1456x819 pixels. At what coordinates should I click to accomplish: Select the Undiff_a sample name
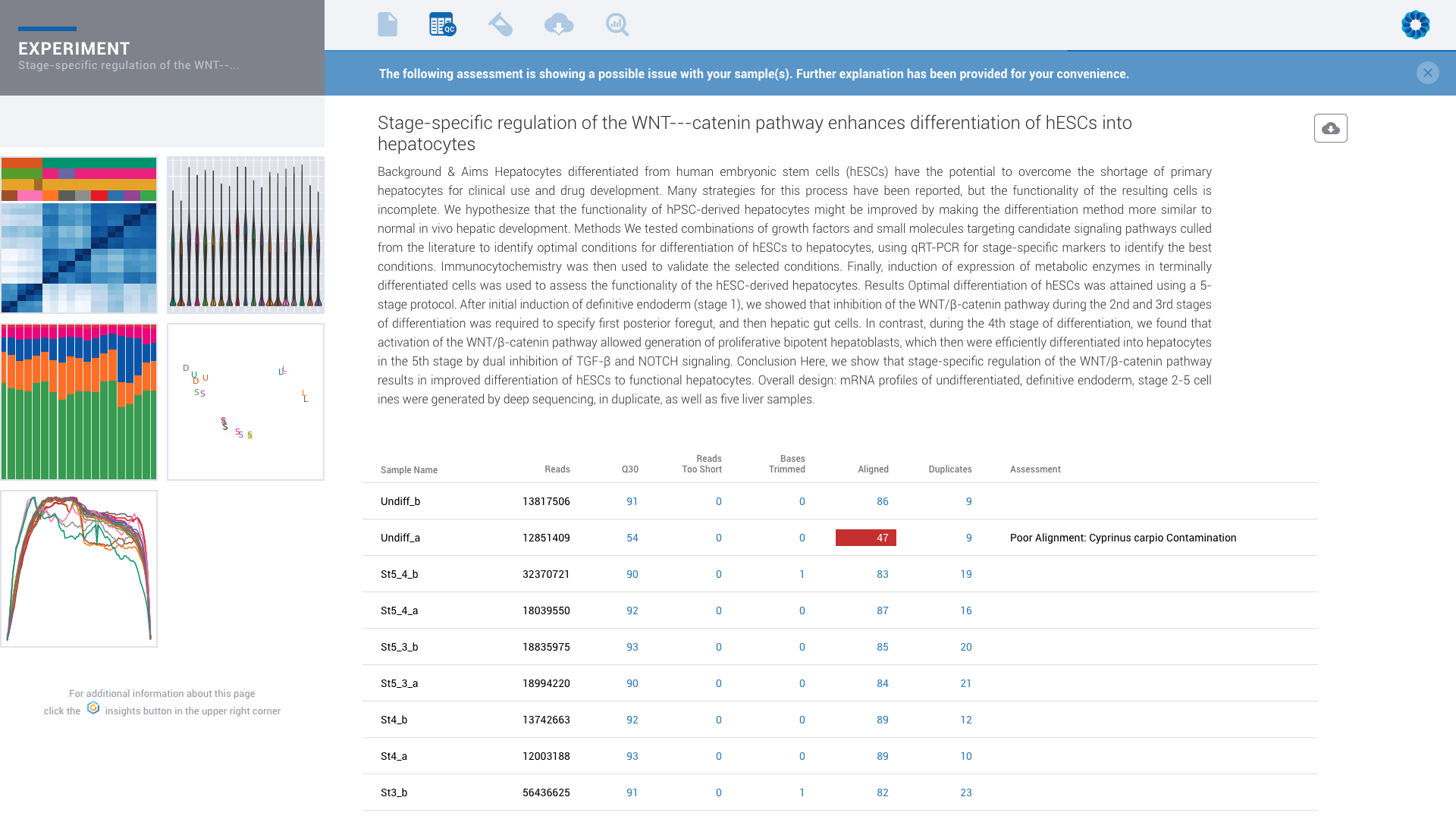pos(400,538)
